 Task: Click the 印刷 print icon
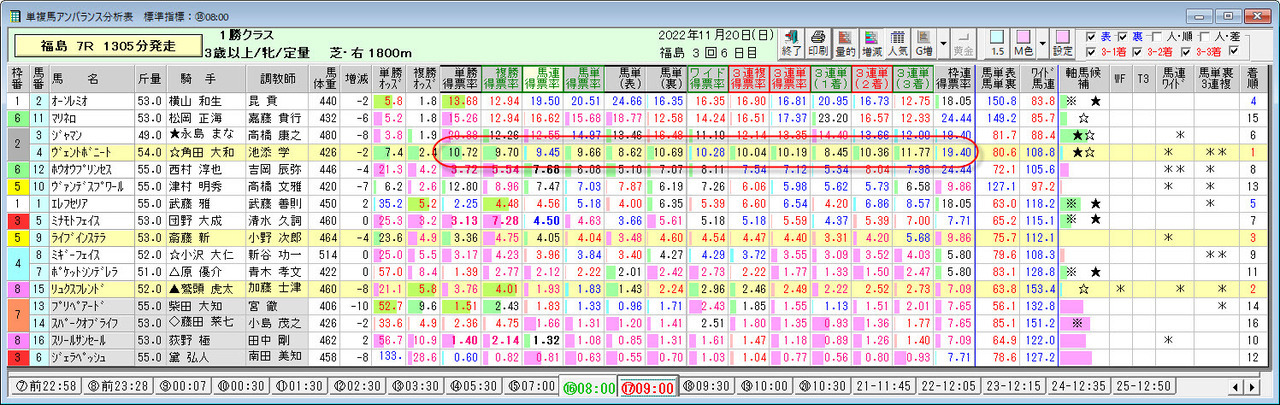point(817,42)
